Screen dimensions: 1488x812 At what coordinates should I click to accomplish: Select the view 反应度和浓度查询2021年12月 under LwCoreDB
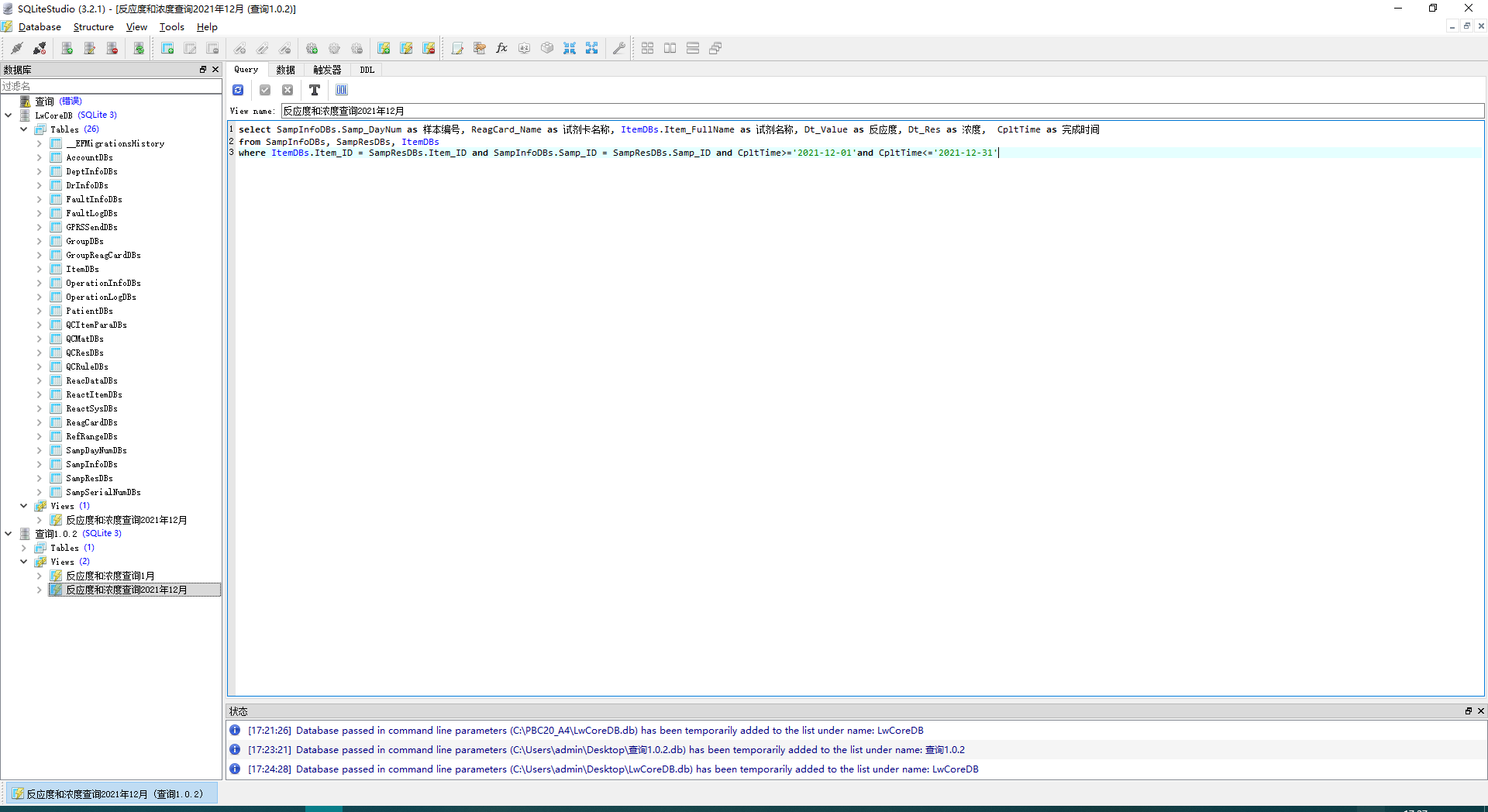click(x=126, y=520)
